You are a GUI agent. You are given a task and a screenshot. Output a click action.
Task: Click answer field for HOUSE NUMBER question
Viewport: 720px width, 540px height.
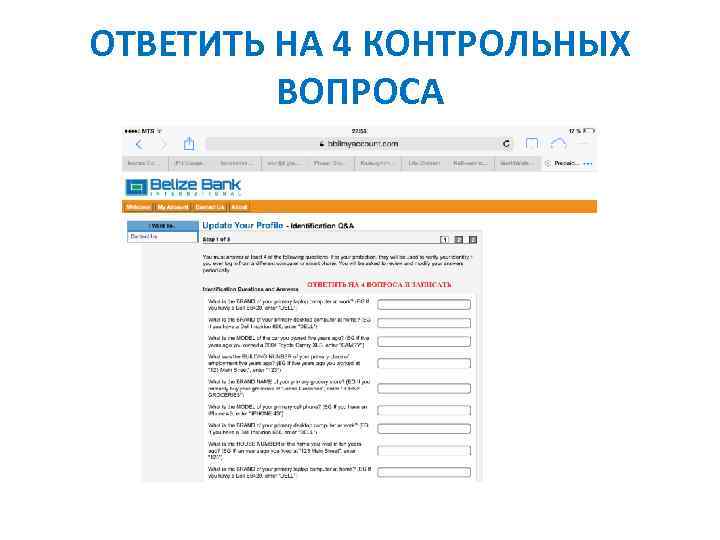[x=424, y=450]
